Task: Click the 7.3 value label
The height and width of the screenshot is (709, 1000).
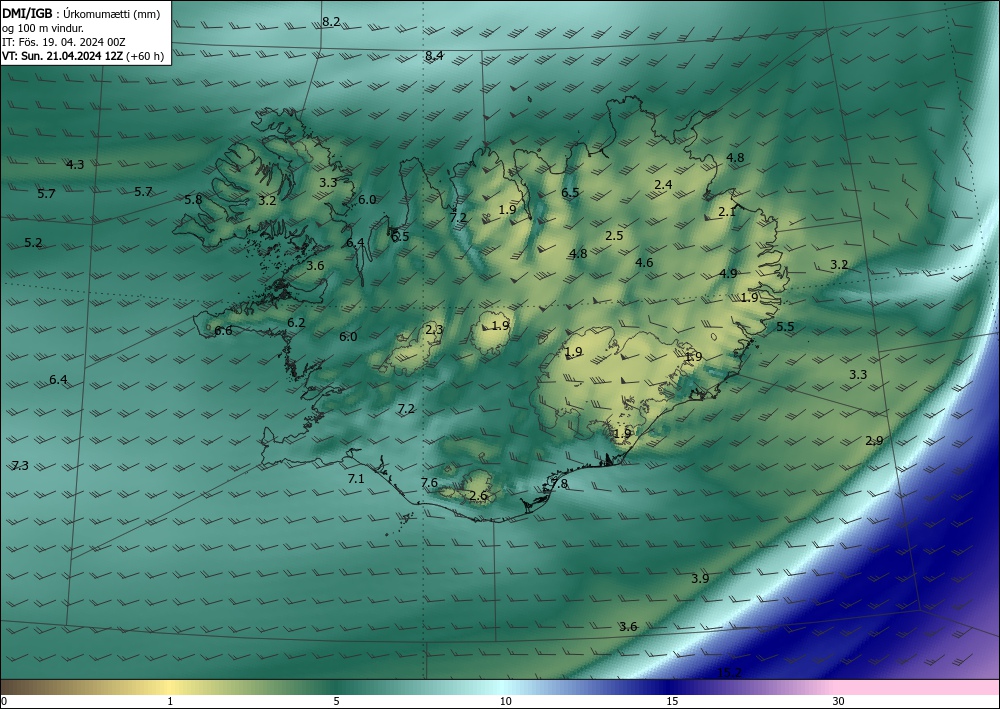Action: click(20, 465)
